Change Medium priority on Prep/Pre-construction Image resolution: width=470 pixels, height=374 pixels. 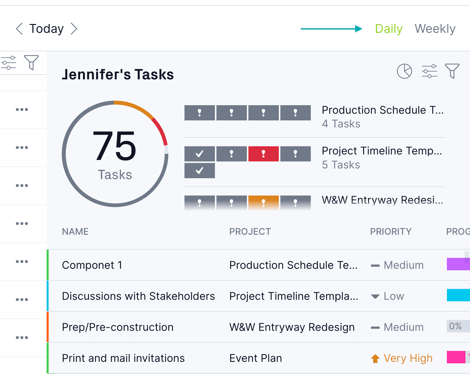click(x=397, y=327)
